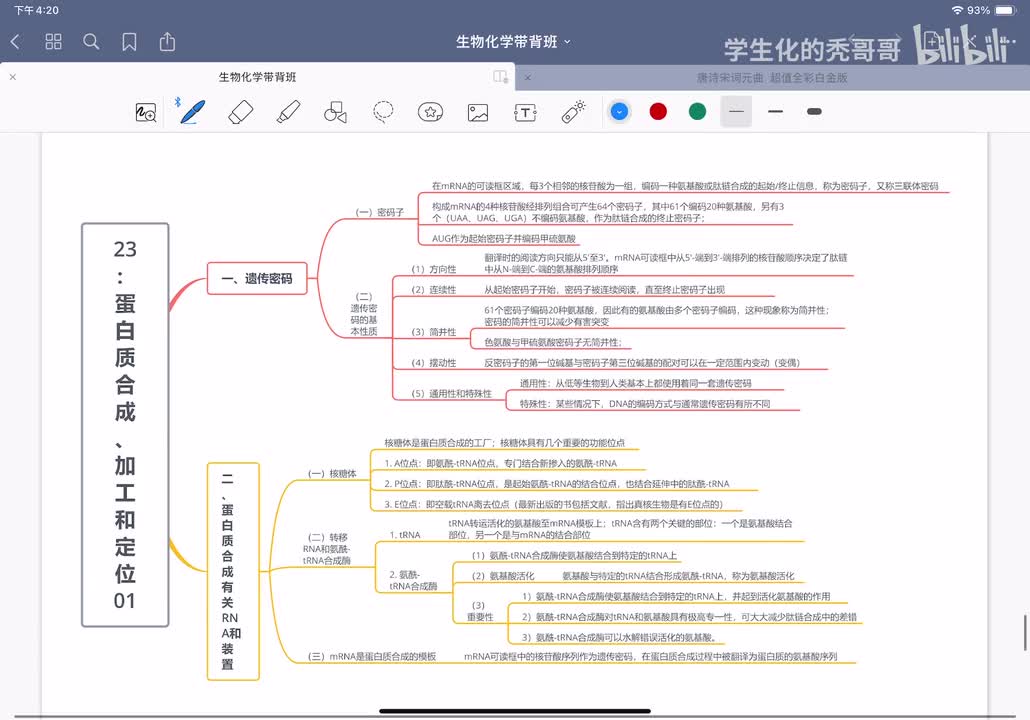This screenshot has width=1030, height=720.
Task: Click the （1）方向性 text
Action: click(433, 269)
